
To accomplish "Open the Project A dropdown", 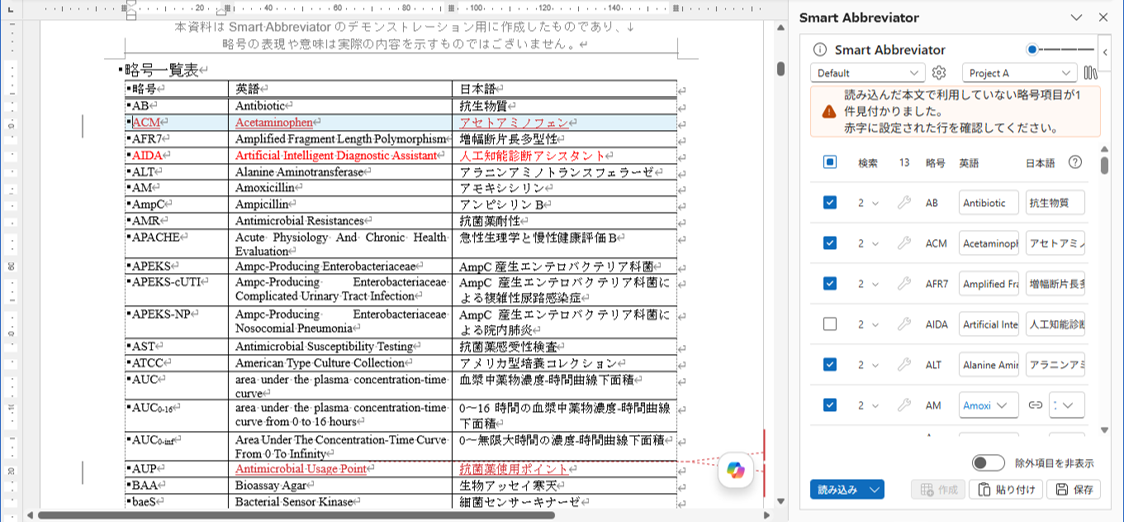I will [1019, 73].
